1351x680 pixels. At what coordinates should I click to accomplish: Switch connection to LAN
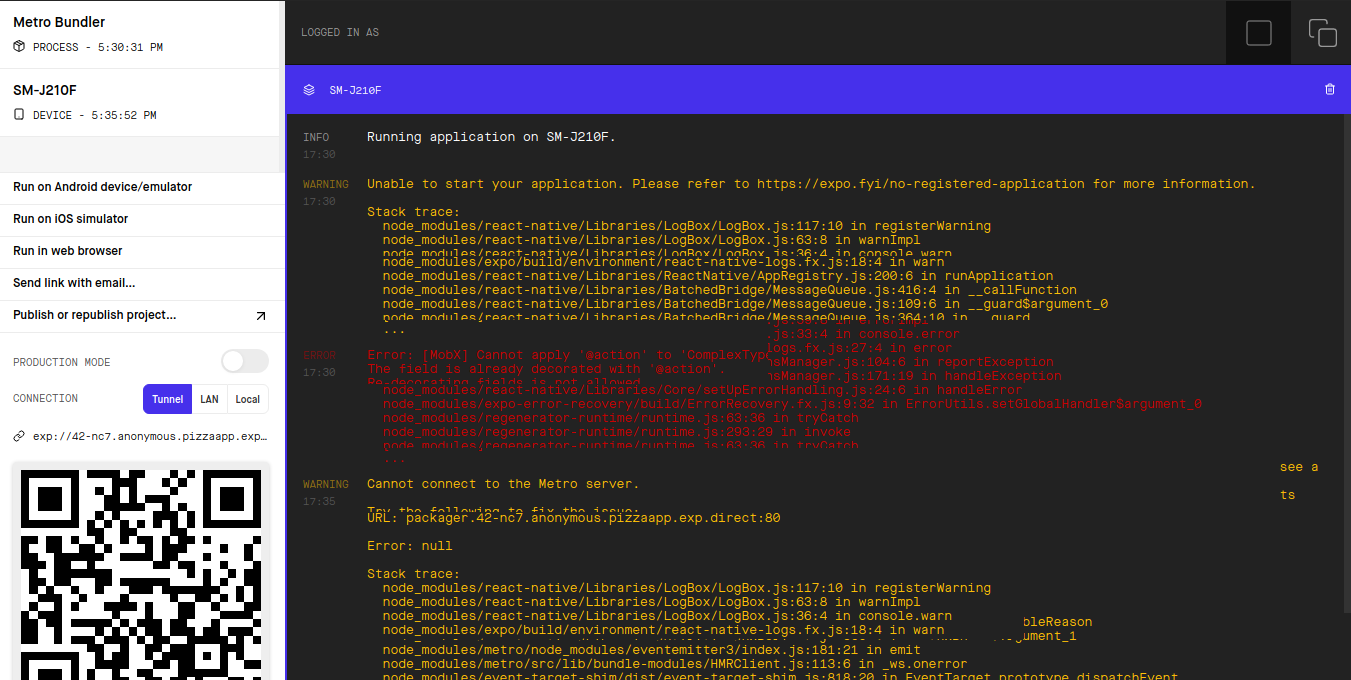click(210, 399)
